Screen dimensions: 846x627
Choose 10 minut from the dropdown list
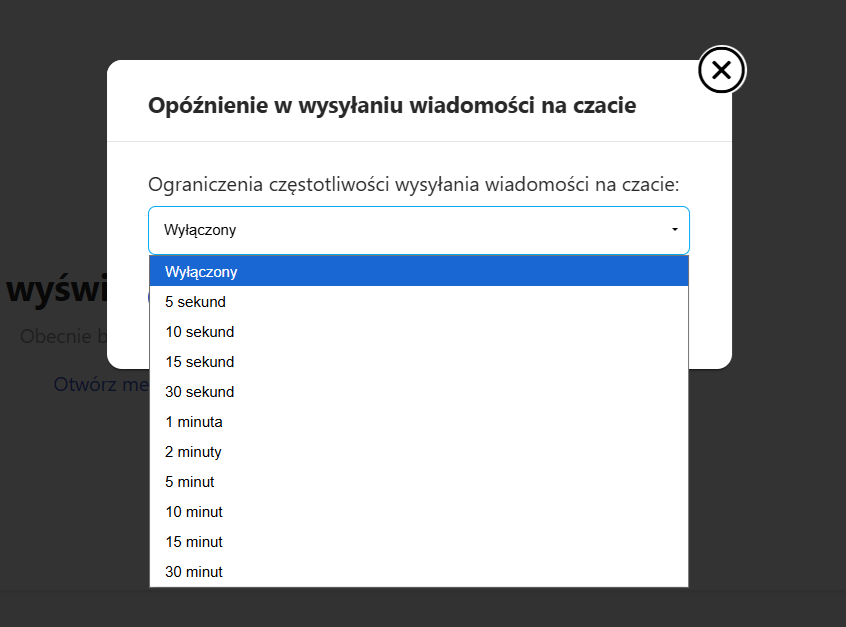coord(419,512)
